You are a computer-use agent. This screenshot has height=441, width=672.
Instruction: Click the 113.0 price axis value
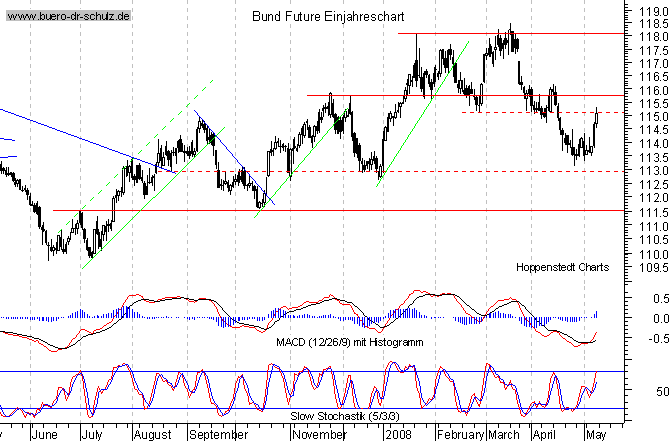[653, 171]
